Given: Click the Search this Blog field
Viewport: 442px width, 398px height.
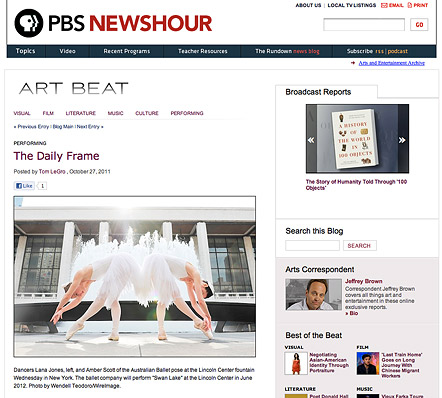Looking at the screenshot, I should click(x=312, y=245).
